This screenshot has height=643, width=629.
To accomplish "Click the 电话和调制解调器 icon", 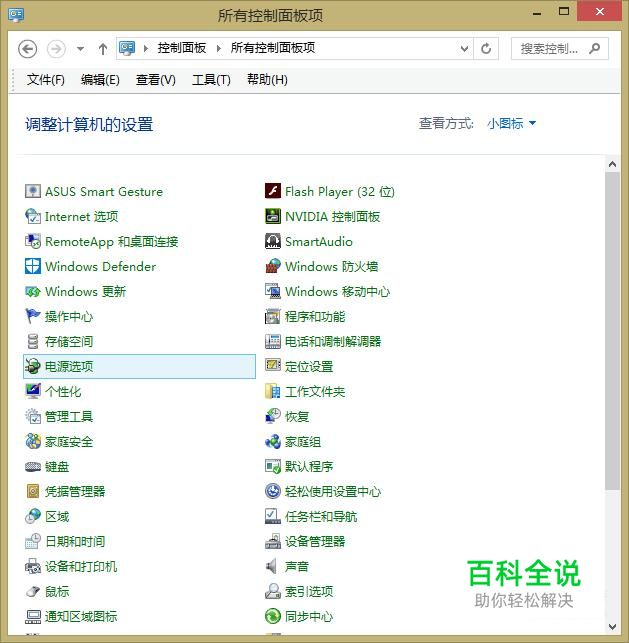I will [273, 341].
